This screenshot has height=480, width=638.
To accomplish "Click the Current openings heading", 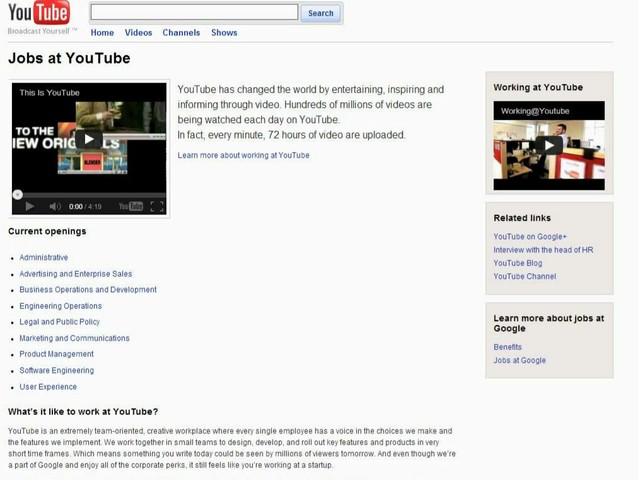I will click(47, 231).
